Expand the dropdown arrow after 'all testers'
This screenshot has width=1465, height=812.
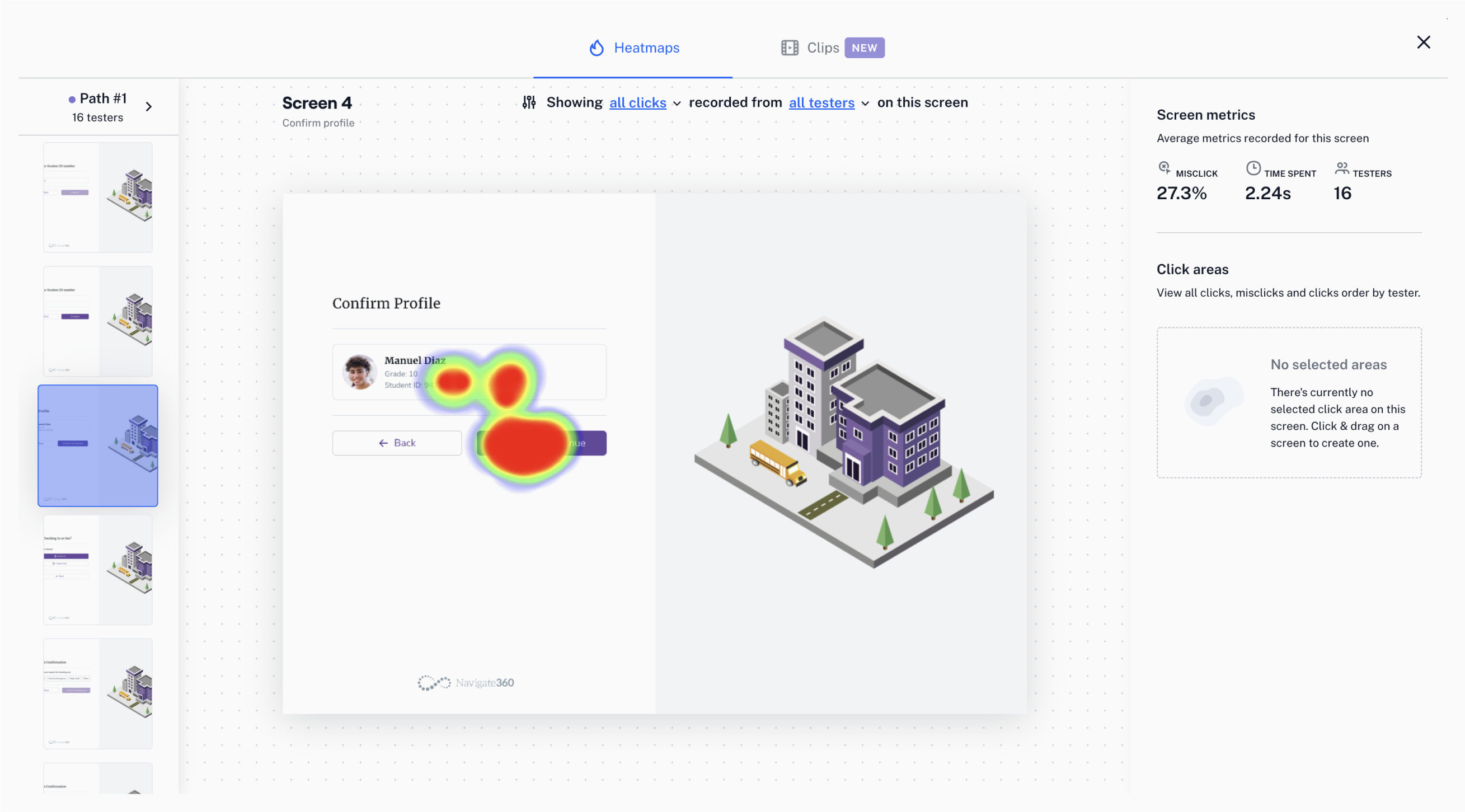[865, 104]
